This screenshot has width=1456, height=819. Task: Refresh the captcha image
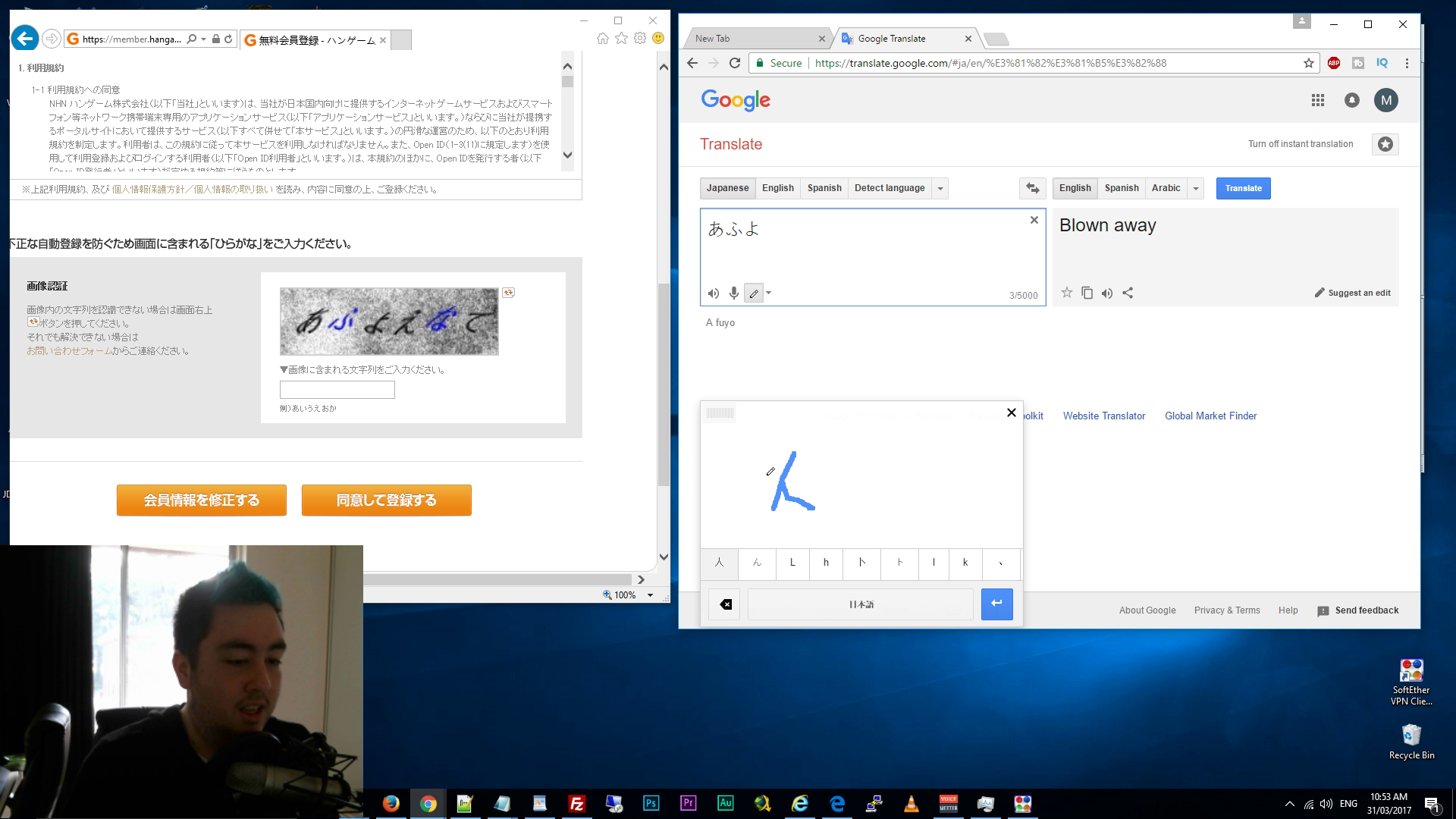(508, 293)
